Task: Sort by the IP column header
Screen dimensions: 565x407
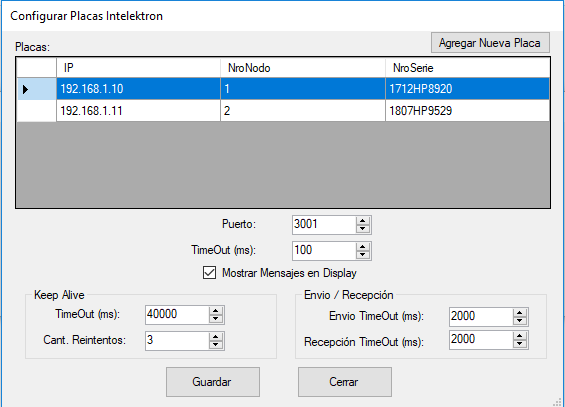Action: coord(138,68)
